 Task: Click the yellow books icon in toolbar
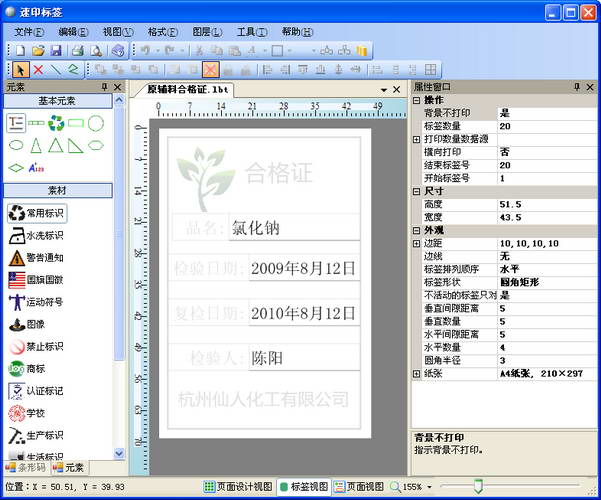tap(362, 50)
